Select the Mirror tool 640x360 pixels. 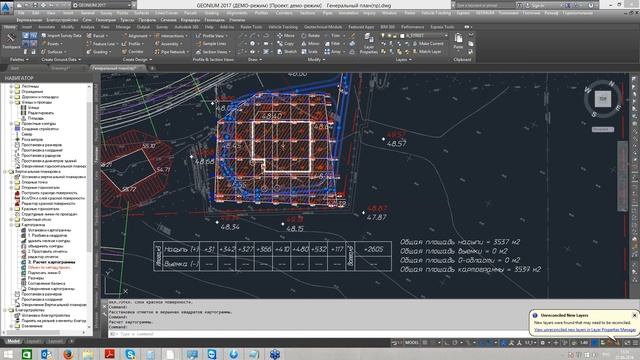tap(310, 44)
